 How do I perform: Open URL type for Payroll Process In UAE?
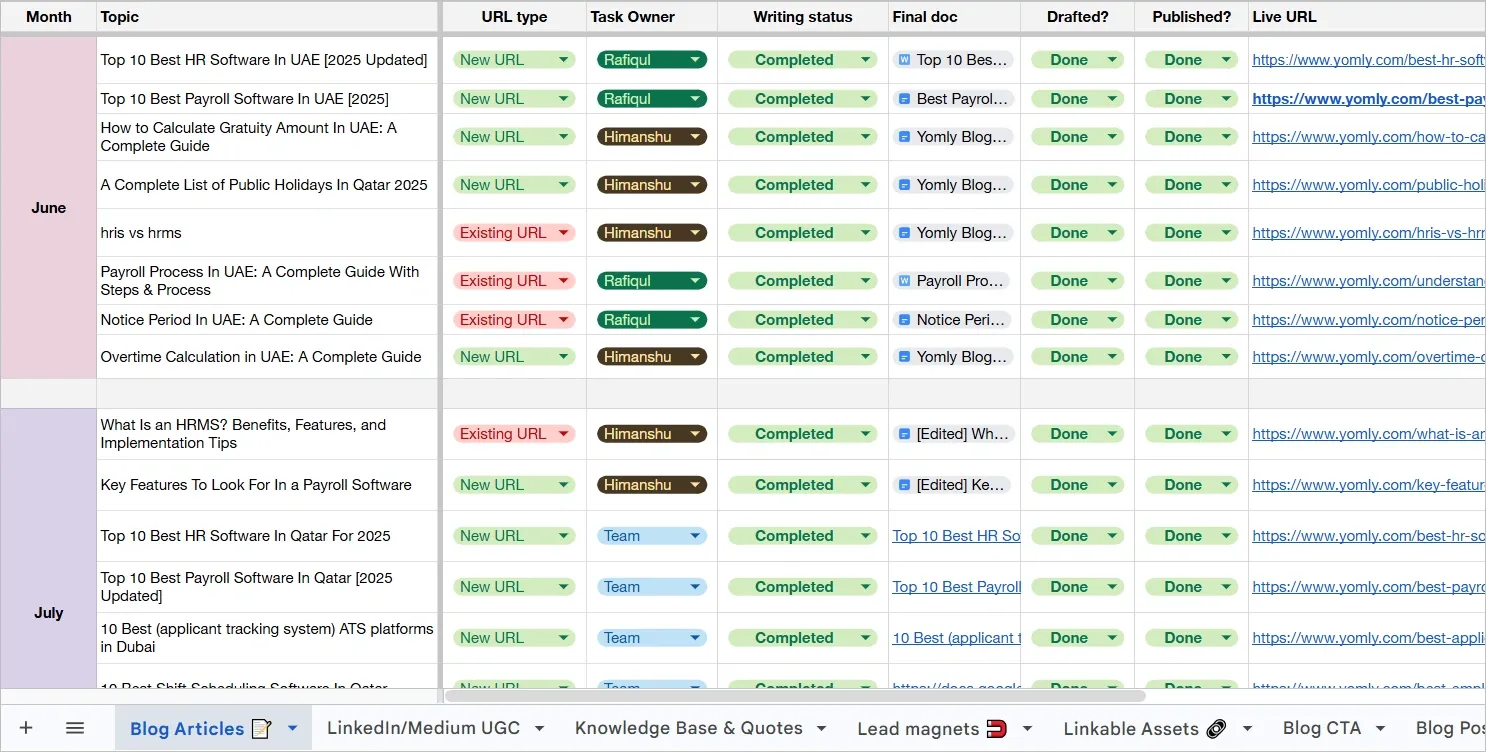click(x=515, y=281)
